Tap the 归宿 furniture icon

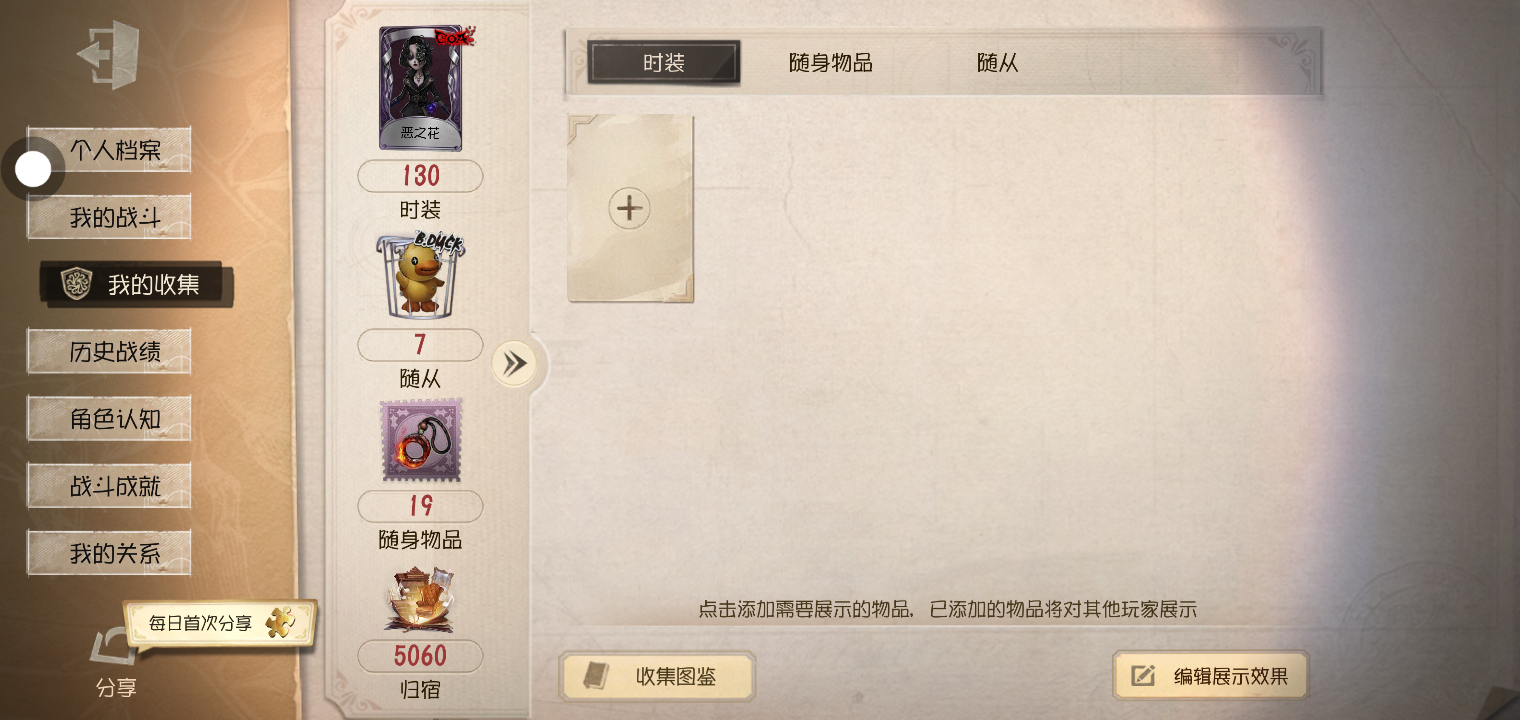pyautogui.click(x=421, y=599)
